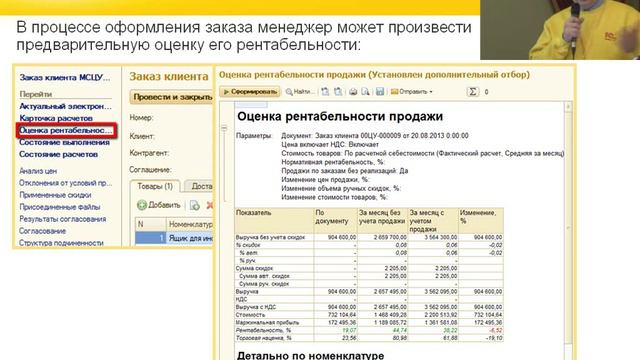Click За месяц без учета продажи header
Screen dimensions: 640x360
pyautogui.click(x=383, y=221)
